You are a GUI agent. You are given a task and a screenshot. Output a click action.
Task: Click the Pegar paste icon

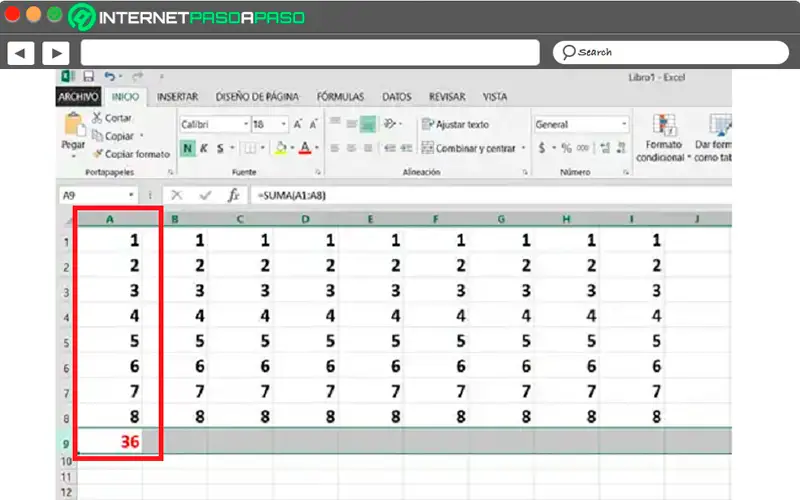click(73, 125)
